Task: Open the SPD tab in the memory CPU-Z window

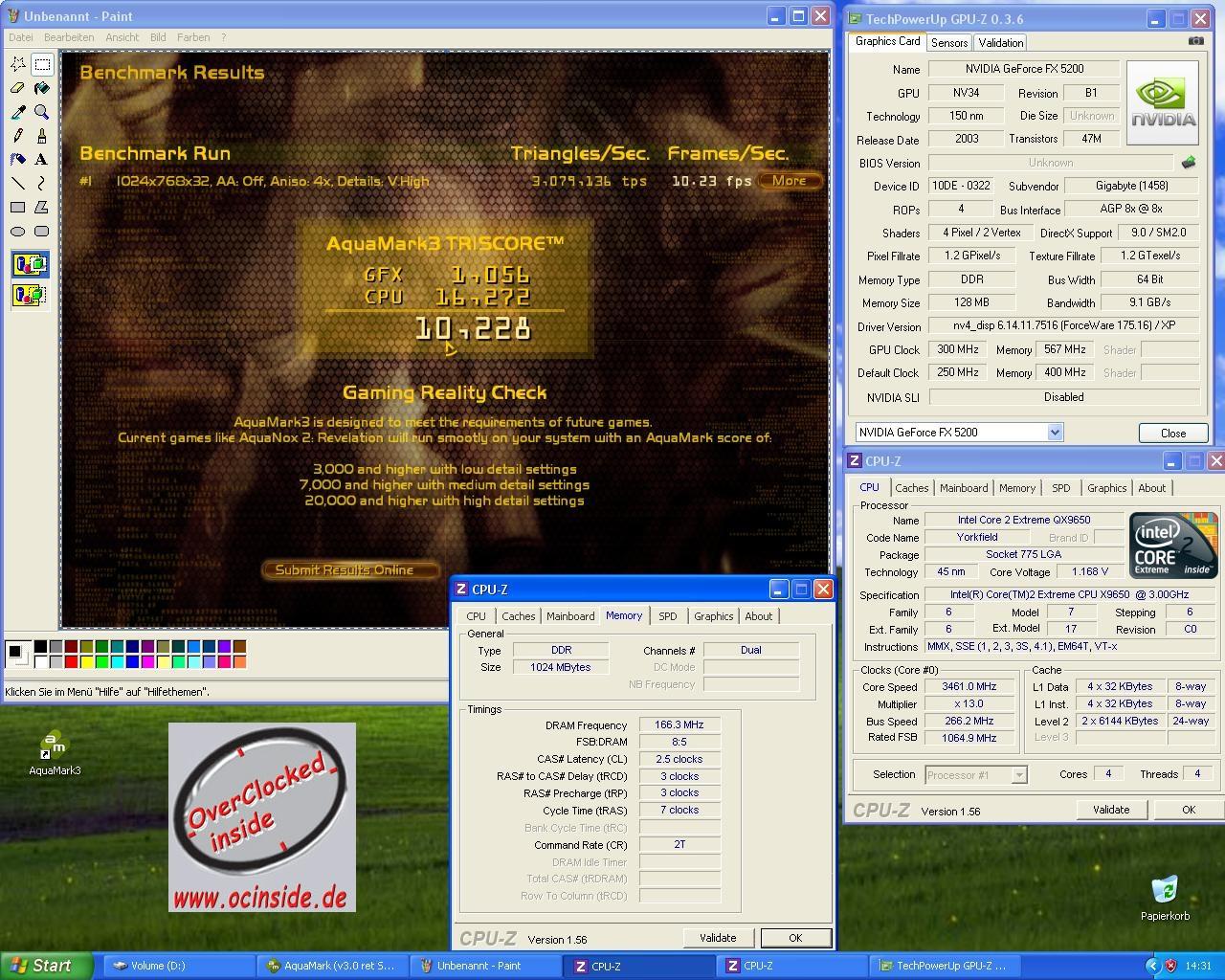Action: 668,616
